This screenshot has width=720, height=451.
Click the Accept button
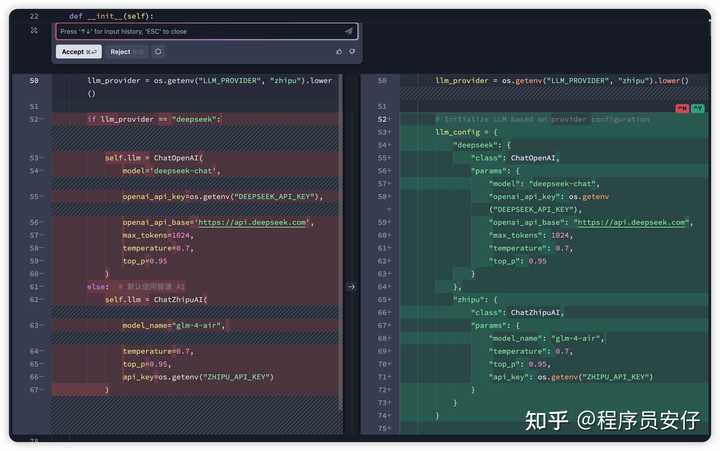coord(79,52)
